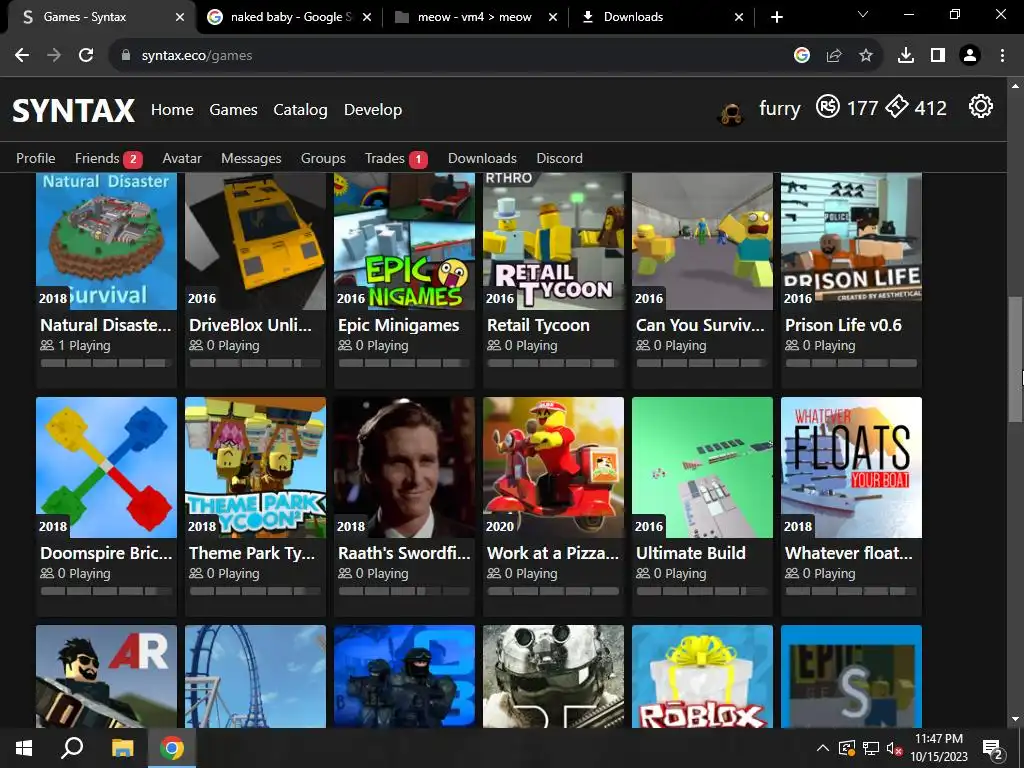Click the furry username

pyautogui.click(x=780, y=108)
